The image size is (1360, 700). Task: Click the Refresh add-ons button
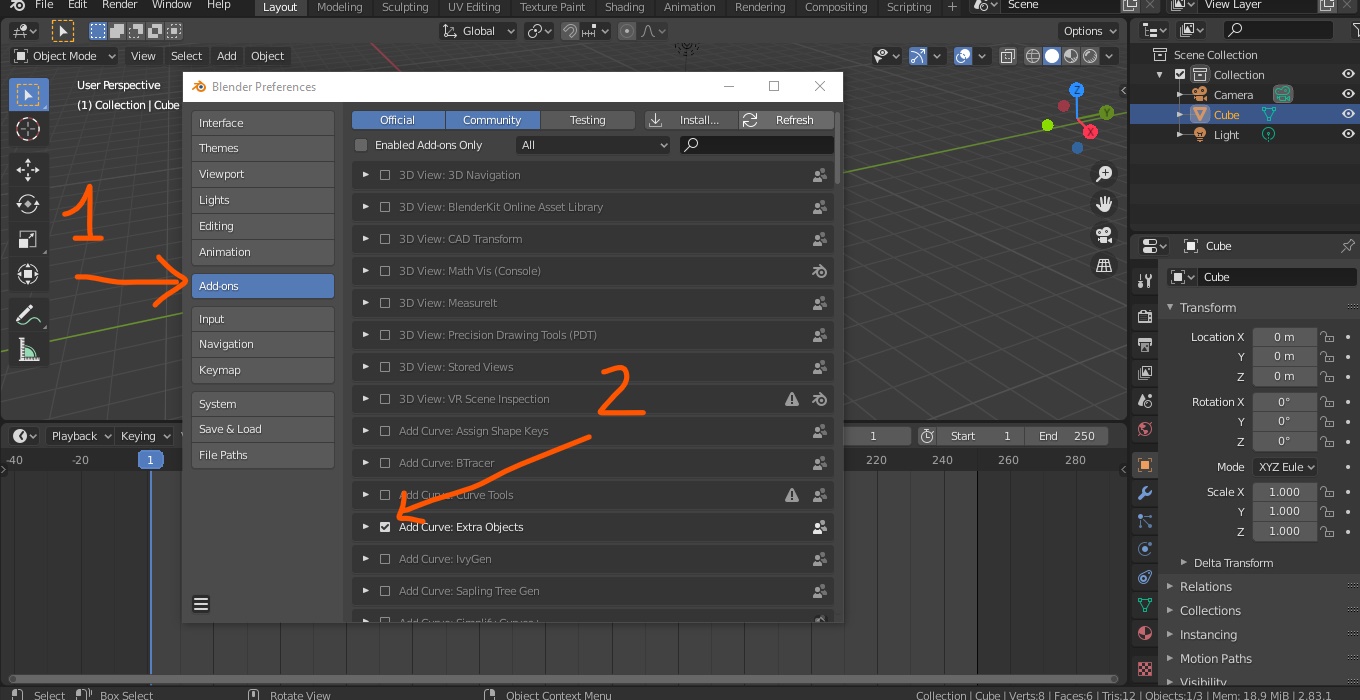(785, 120)
